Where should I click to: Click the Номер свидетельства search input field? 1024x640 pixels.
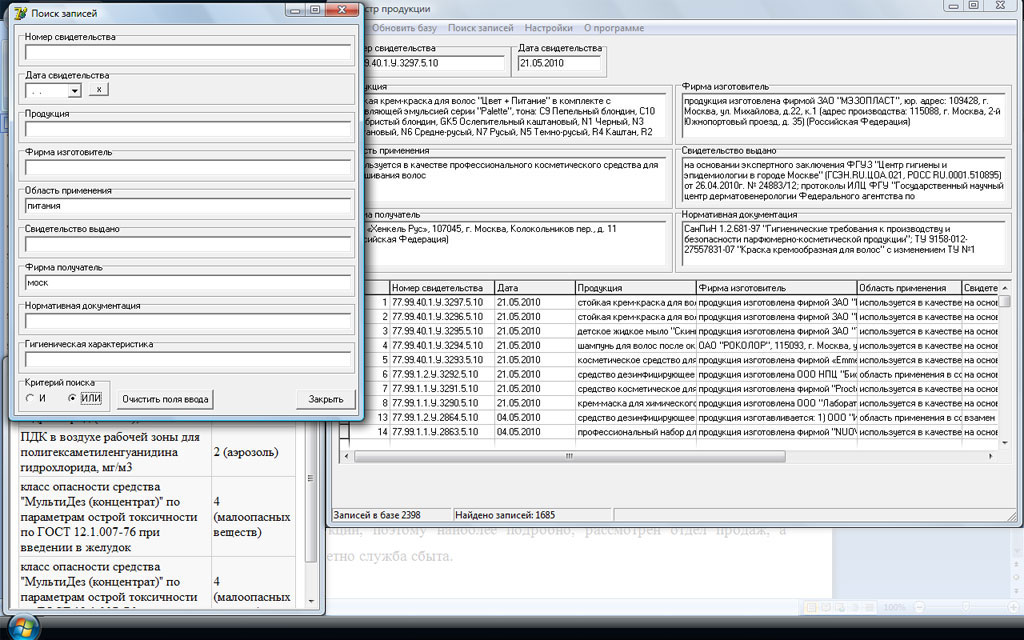point(188,52)
